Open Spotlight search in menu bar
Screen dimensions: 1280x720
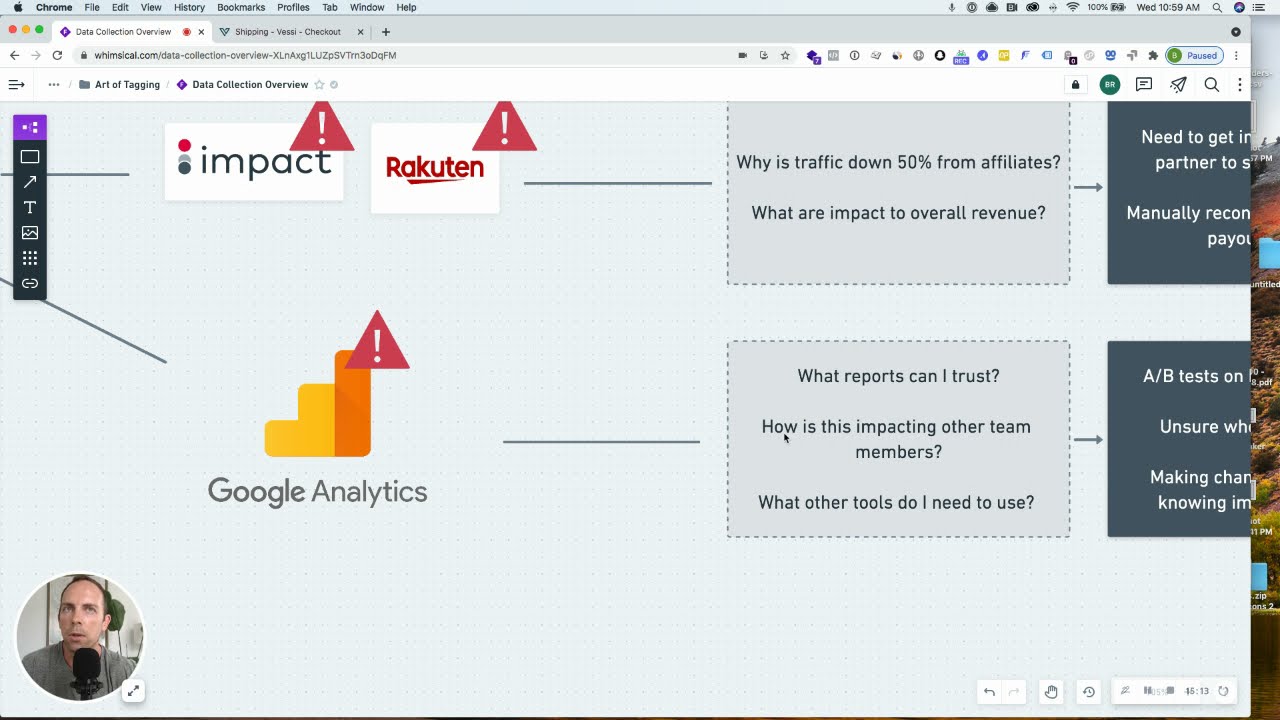click(x=1217, y=7)
